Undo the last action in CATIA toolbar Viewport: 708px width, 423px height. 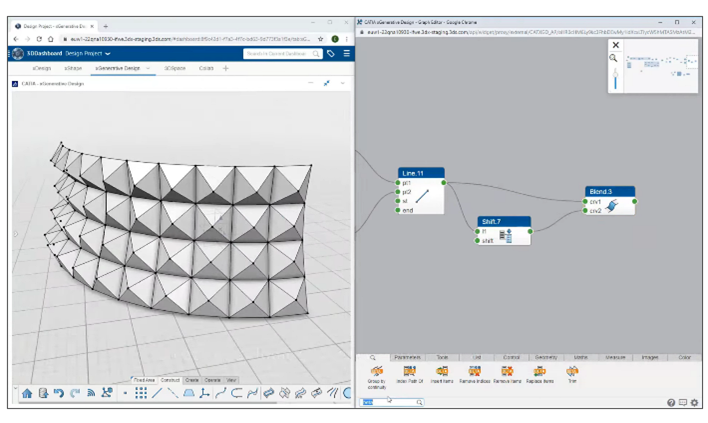tap(59, 393)
